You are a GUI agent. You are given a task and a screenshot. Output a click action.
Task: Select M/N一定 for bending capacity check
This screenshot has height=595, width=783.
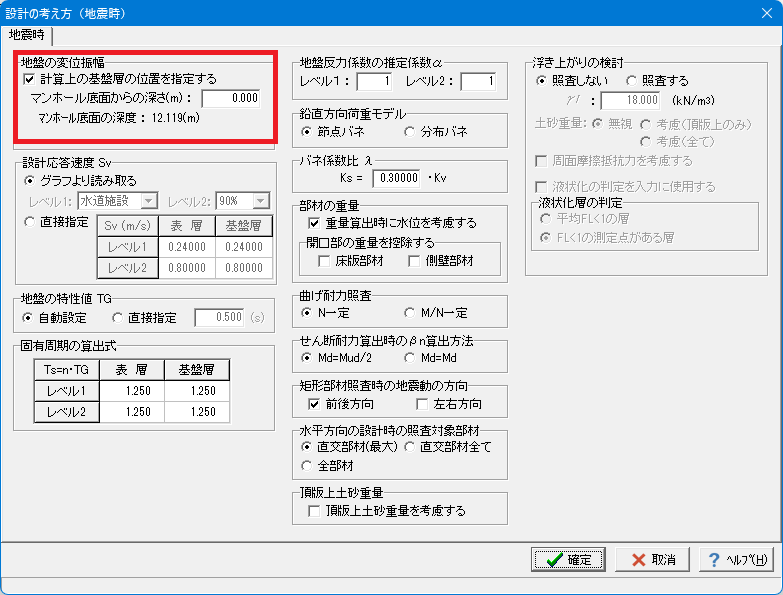coord(410,313)
